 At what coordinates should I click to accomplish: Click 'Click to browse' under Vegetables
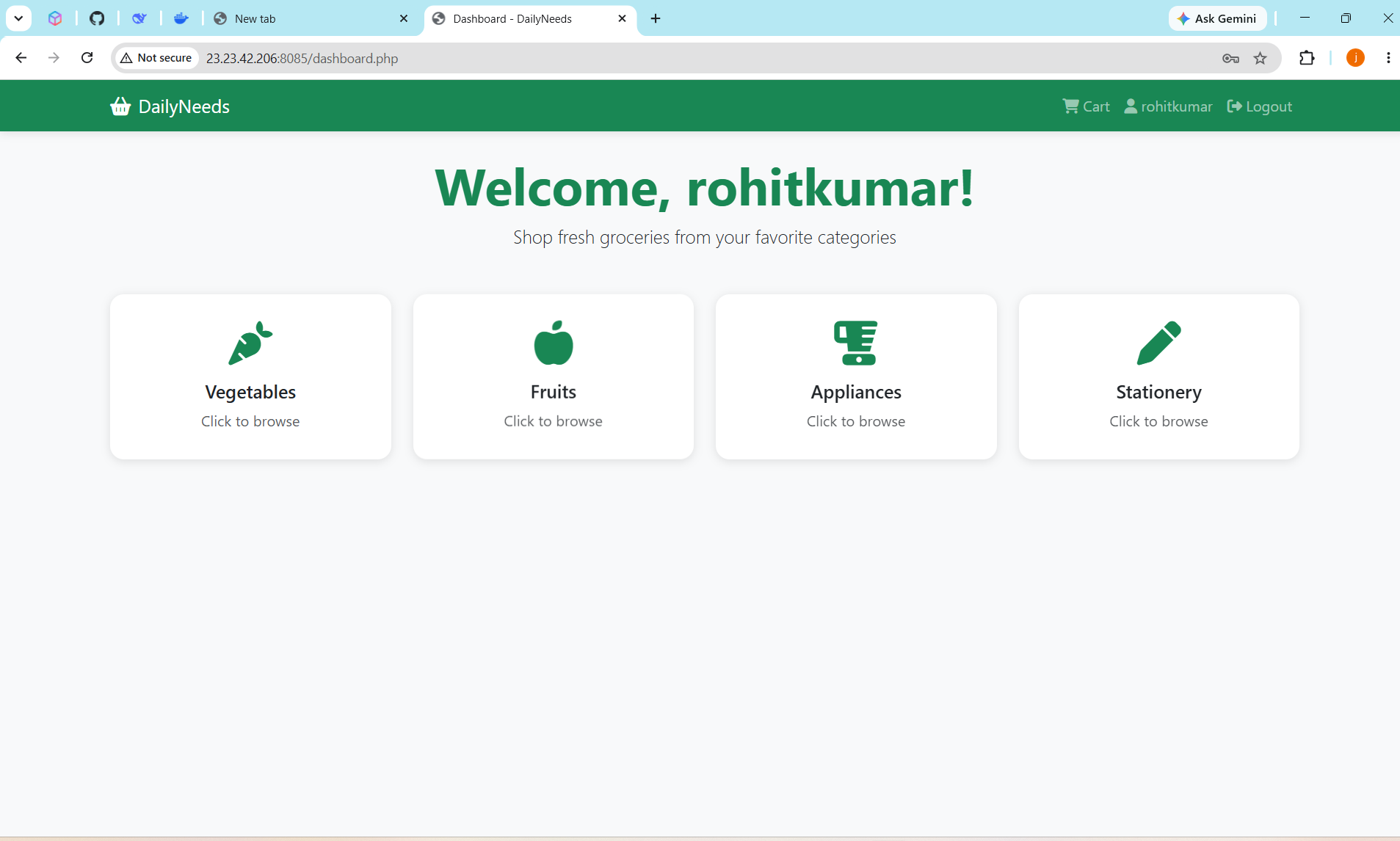coord(250,421)
